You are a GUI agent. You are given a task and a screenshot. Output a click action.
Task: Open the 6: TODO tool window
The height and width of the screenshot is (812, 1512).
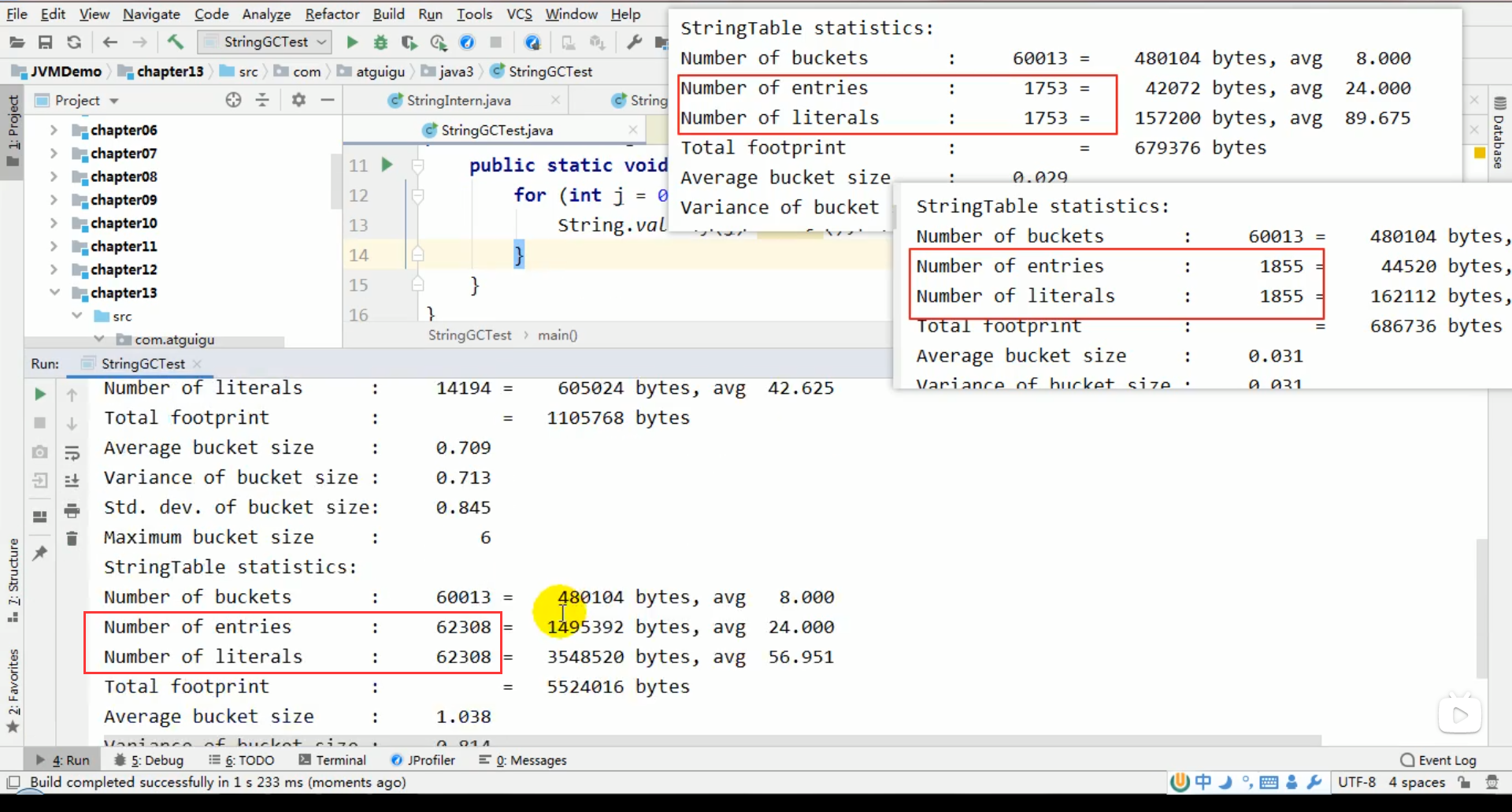tap(241, 760)
